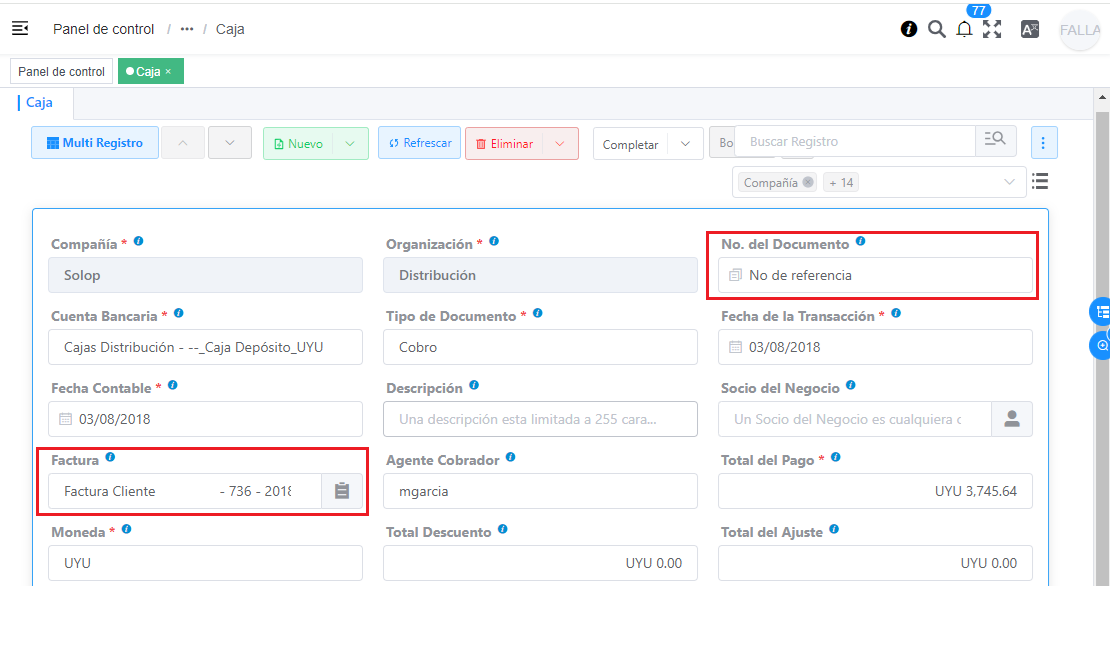Click Socio del Negocio search field
The width and height of the screenshot is (1110, 646).
pyautogui.click(x=854, y=419)
